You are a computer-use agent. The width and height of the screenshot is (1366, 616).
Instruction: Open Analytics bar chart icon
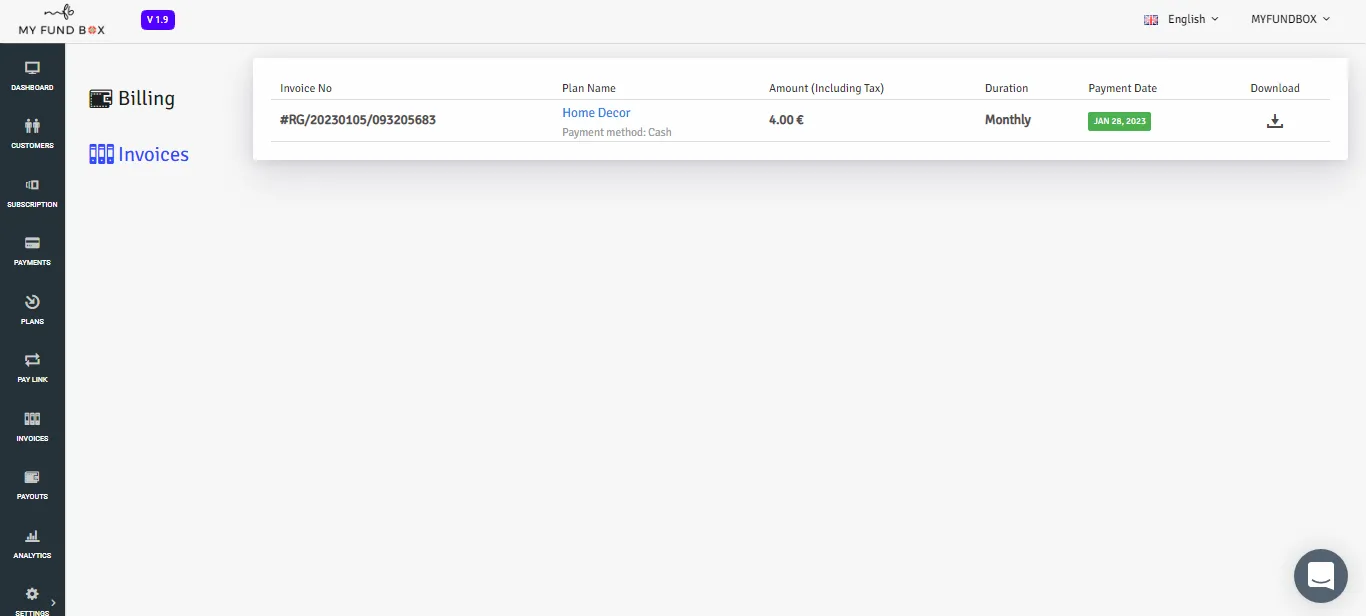click(x=32, y=536)
